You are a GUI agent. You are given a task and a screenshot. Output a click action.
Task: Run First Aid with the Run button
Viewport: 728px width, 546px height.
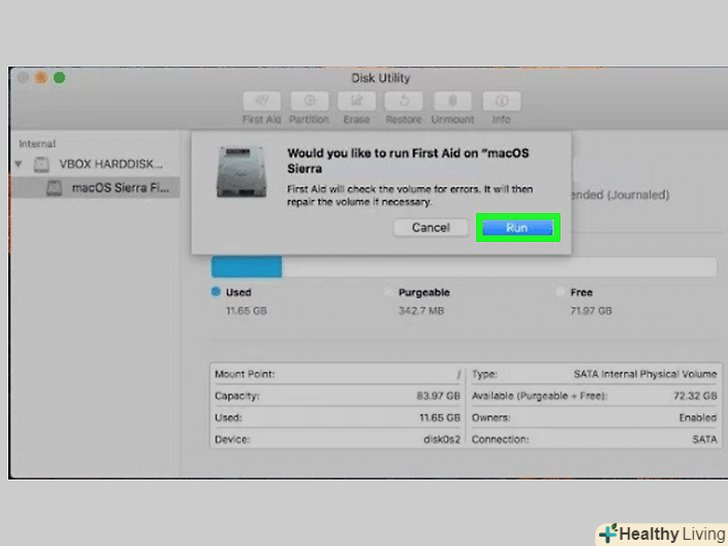[517, 228]
